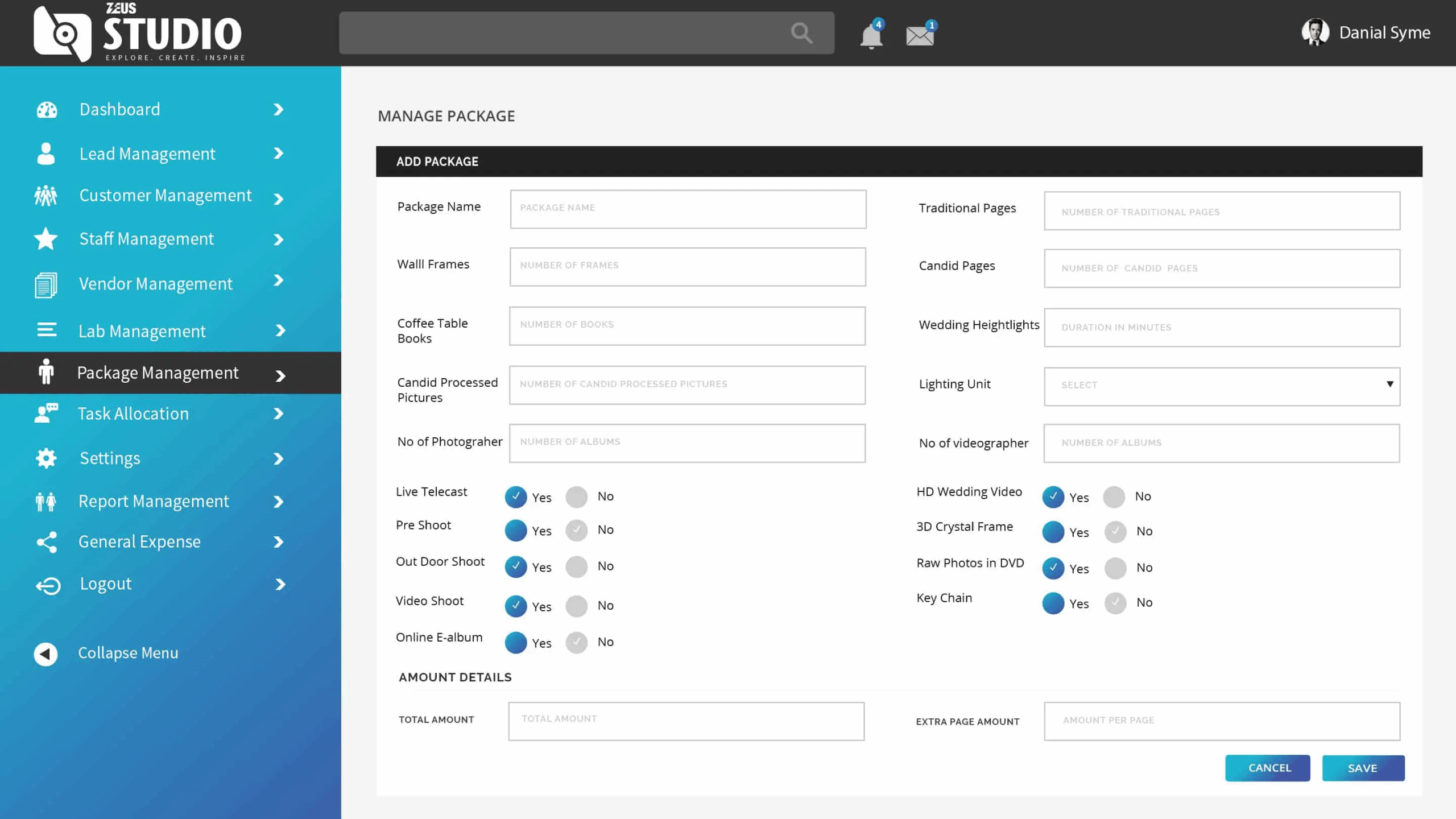
Task: Click the Settings gear icon
Action: [x=45, y=458]
